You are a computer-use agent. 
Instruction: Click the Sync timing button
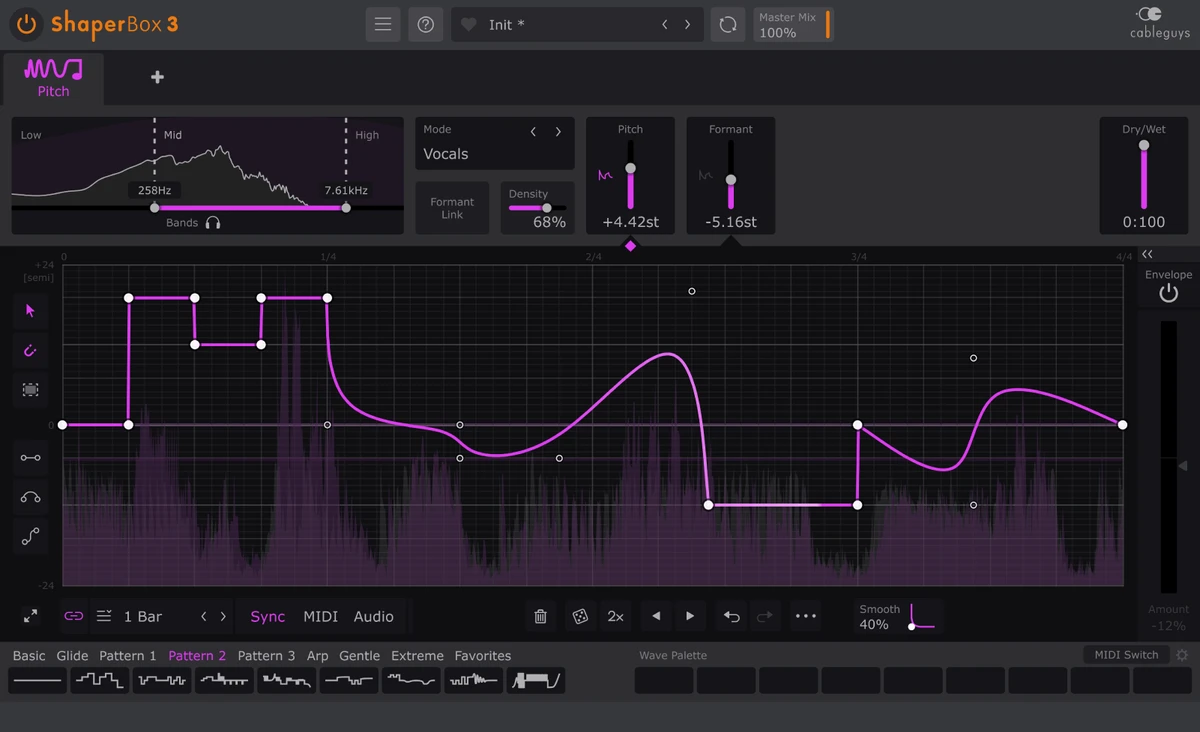pos(267,616)
